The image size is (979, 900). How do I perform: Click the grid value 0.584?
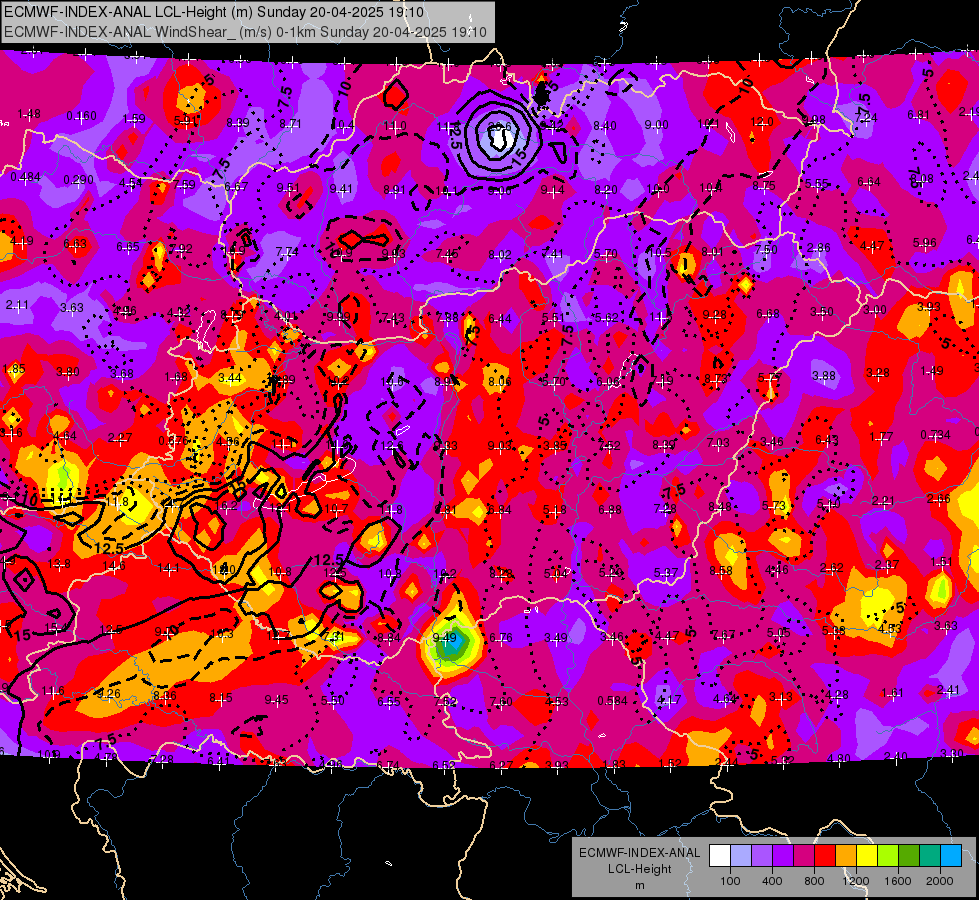[x=612, y=701]
